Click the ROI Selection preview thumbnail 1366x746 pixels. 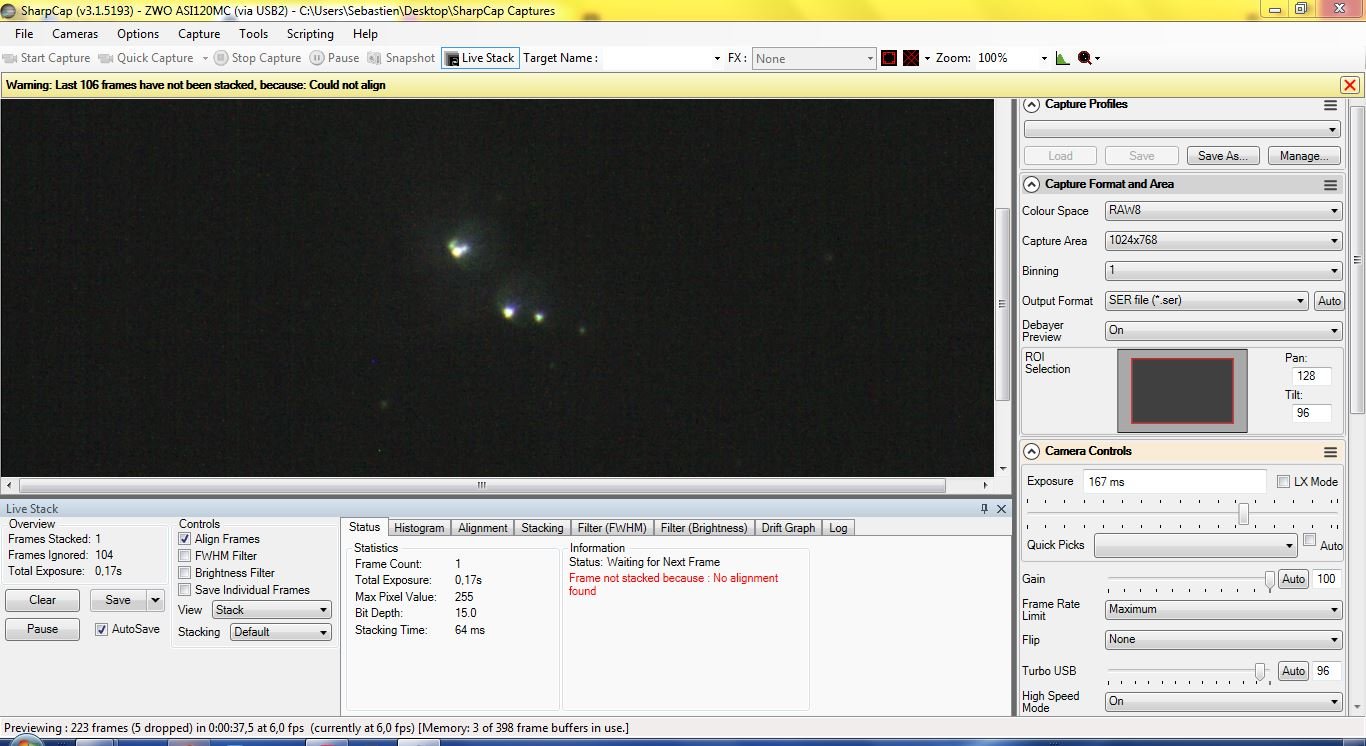[1182, 390]
